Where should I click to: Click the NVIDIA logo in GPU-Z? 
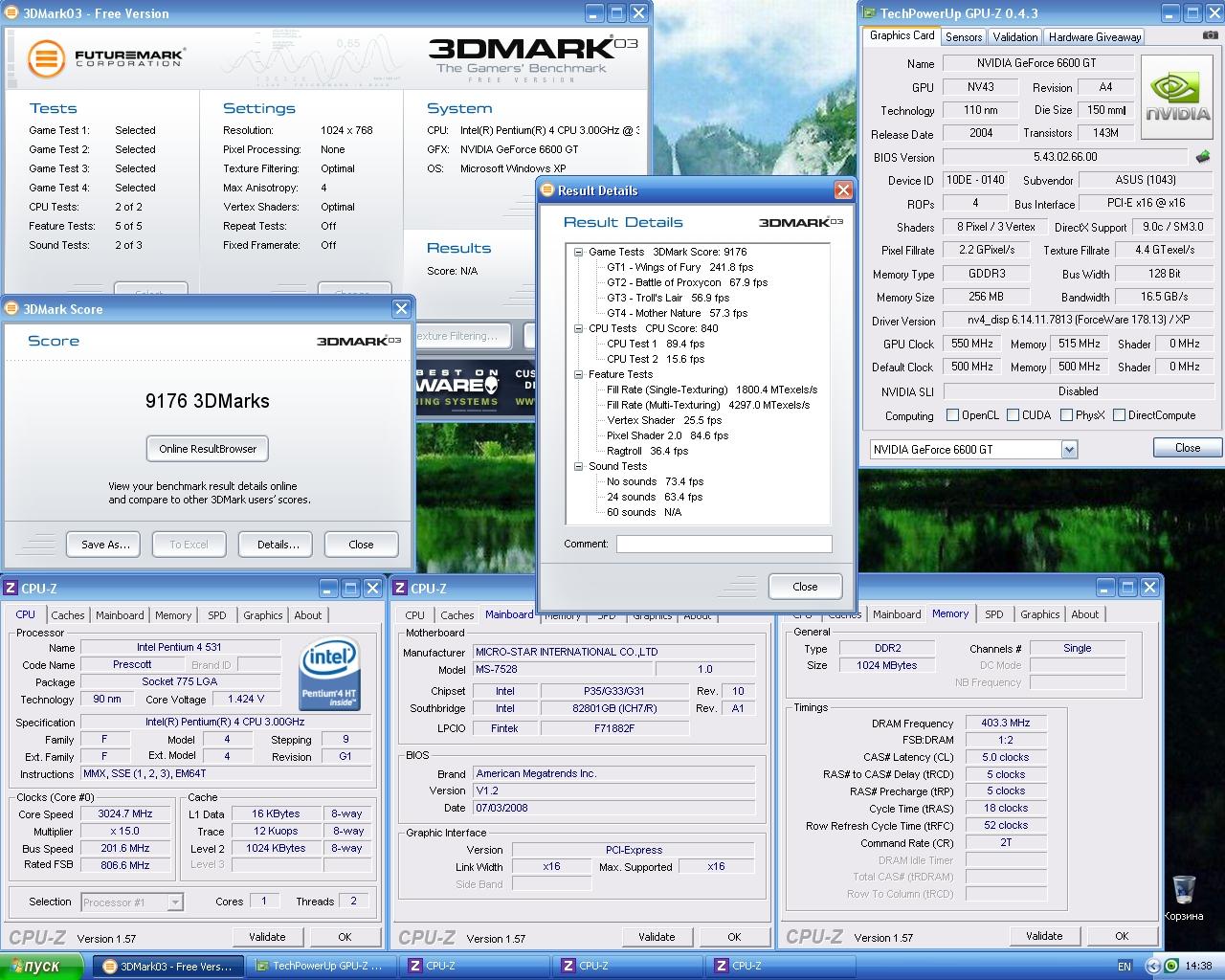point(1179,99)
